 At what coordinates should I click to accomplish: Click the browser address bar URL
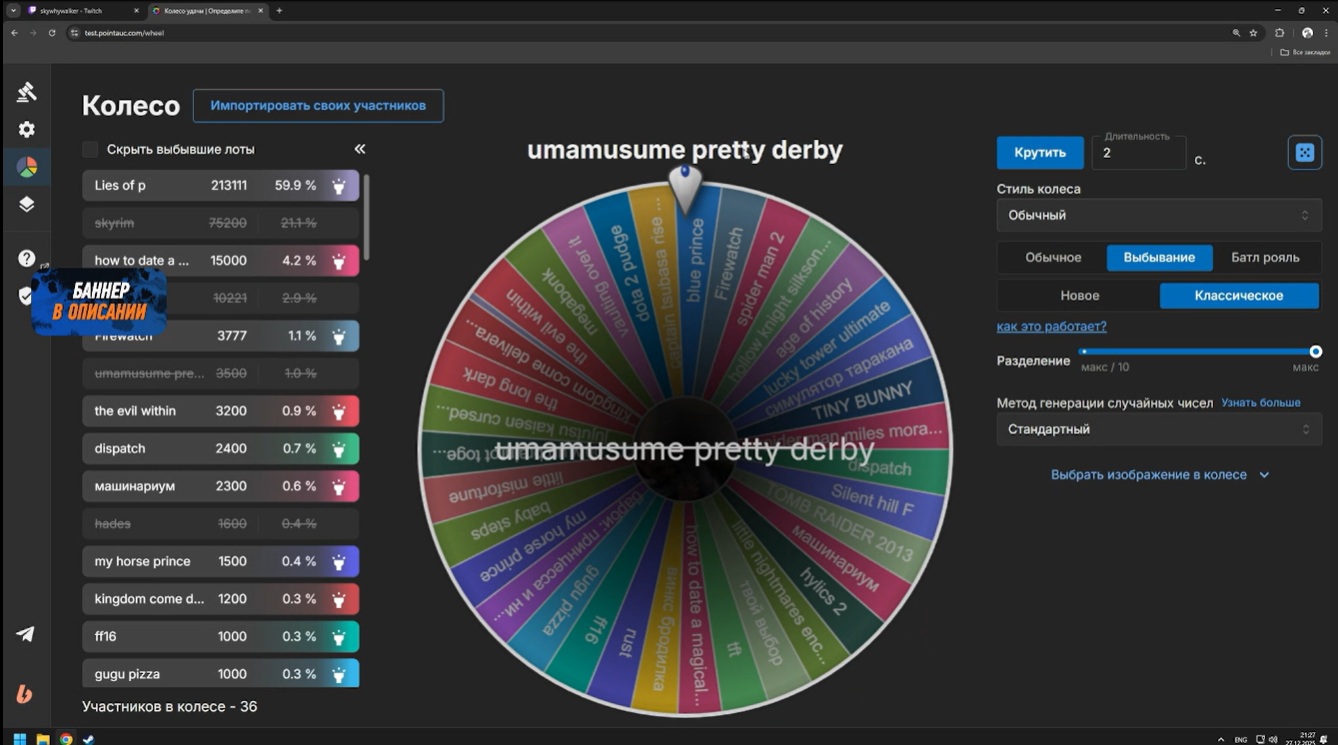point(124,33)
